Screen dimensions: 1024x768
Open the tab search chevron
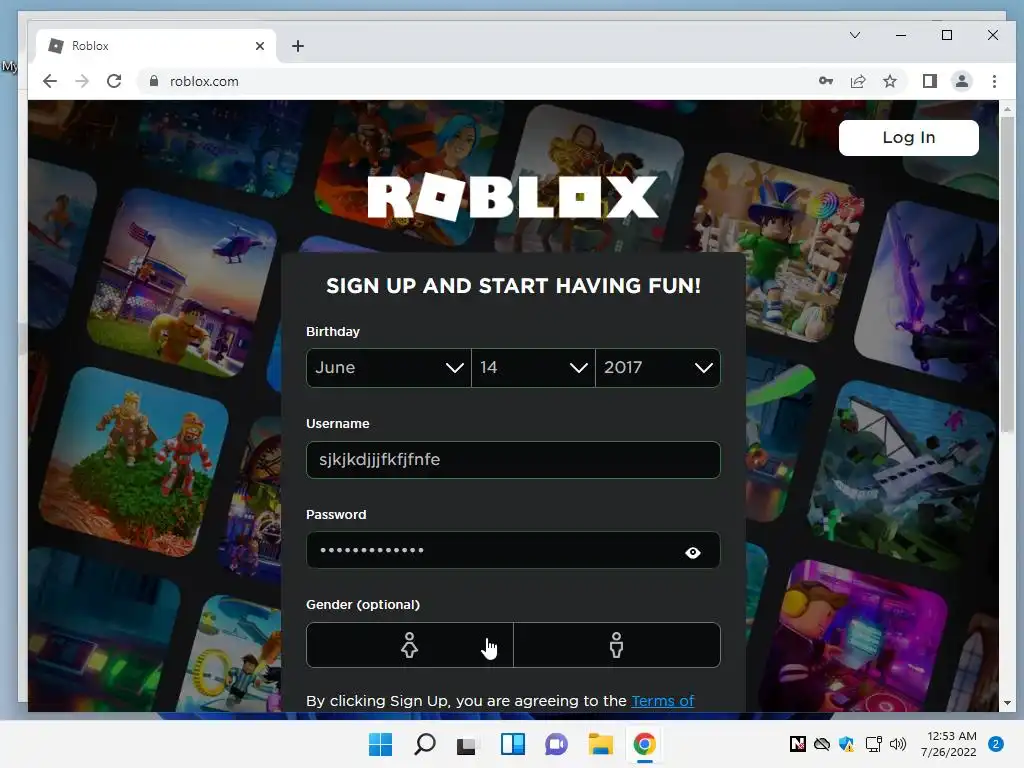854,35
